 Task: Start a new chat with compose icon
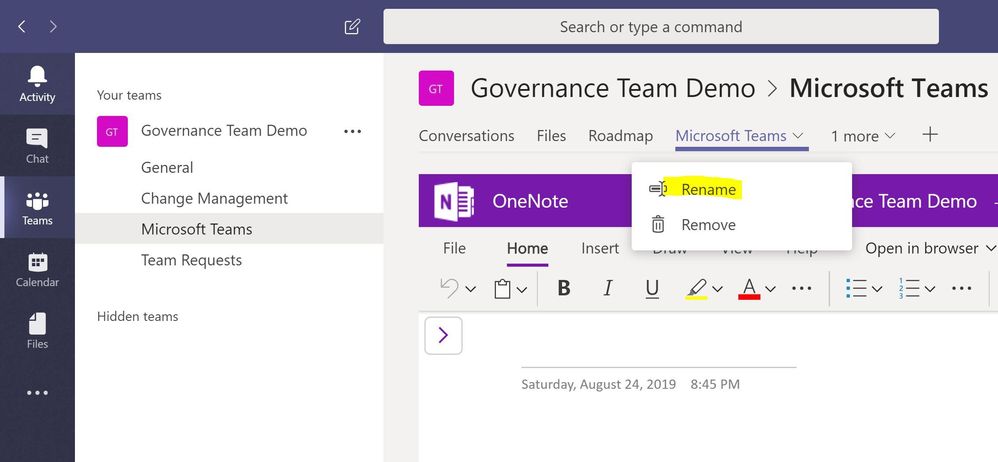click(352, 27)
